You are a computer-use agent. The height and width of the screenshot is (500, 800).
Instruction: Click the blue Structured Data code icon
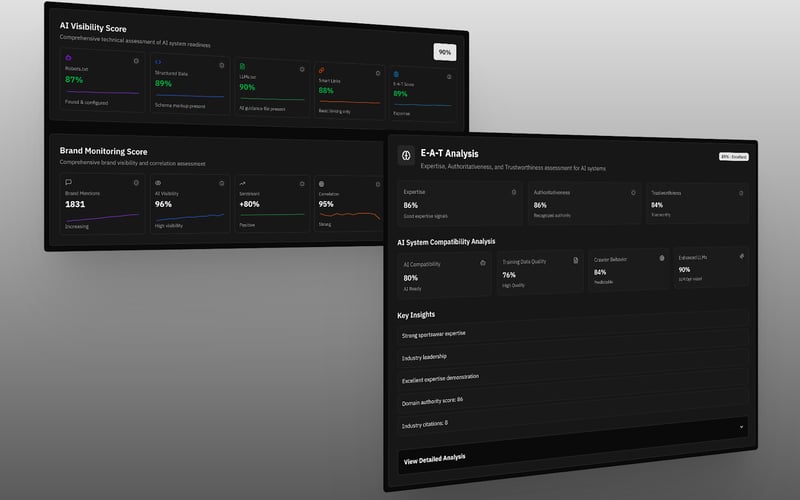click(158, 62)
